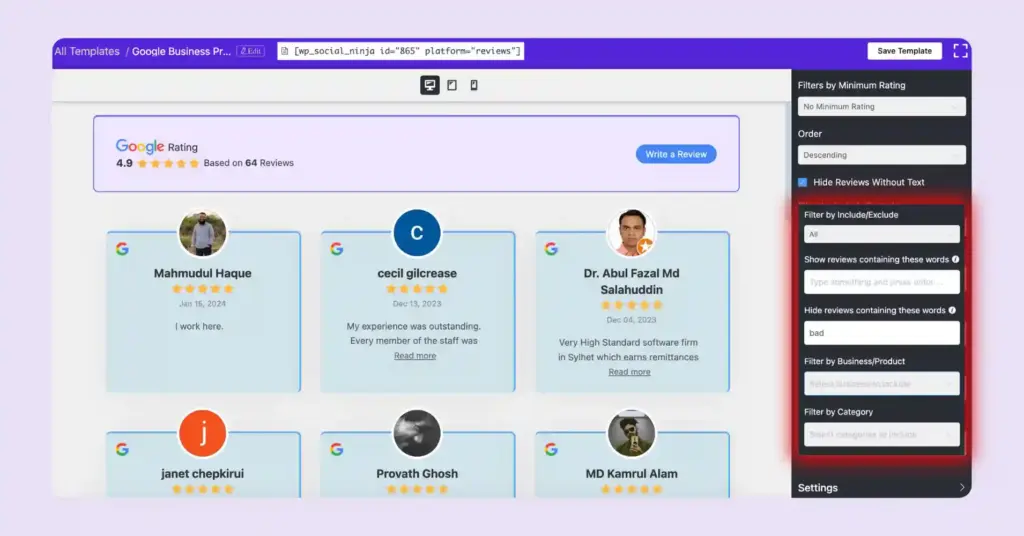Switch to desktop preview icon
Image resolution: width=1024 pixels, height=536 pixels.
tap(430, 85)
